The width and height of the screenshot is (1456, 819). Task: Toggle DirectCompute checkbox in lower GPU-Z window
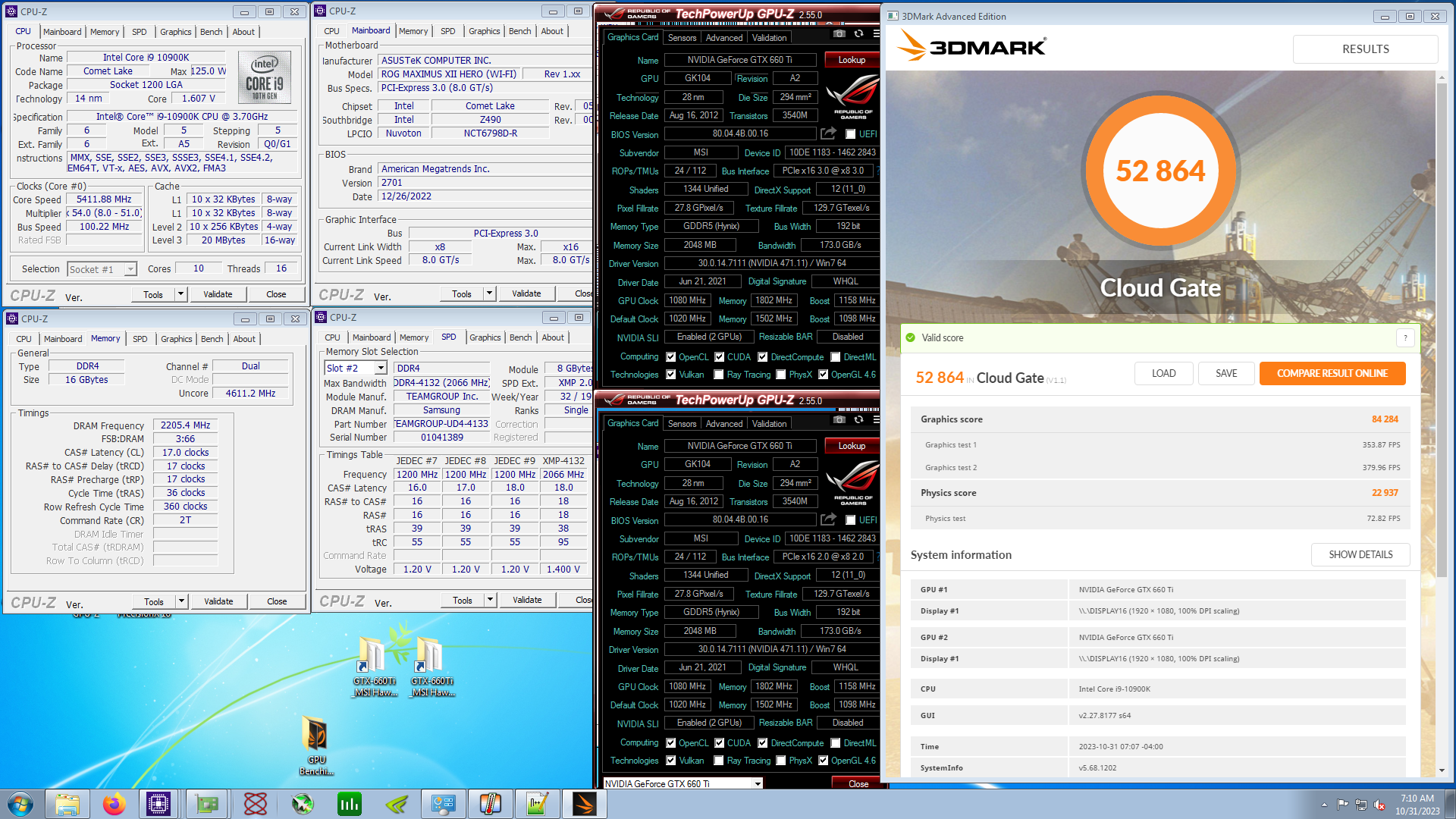tap(763, 743)
